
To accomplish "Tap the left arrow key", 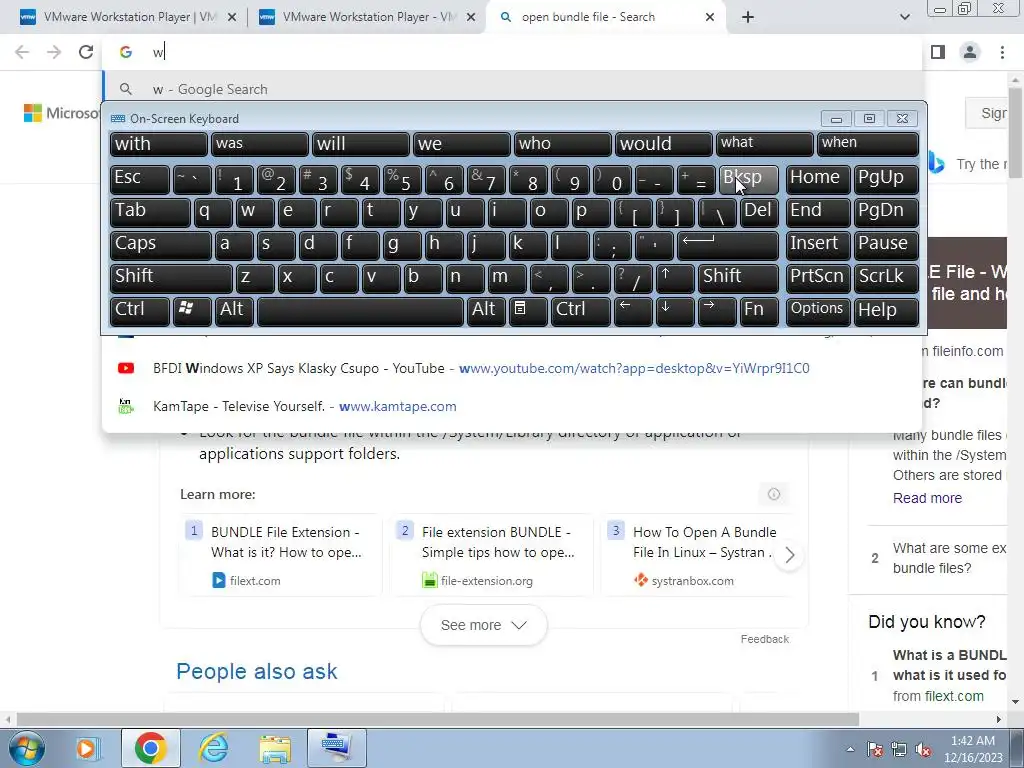I will click(633, 311).
